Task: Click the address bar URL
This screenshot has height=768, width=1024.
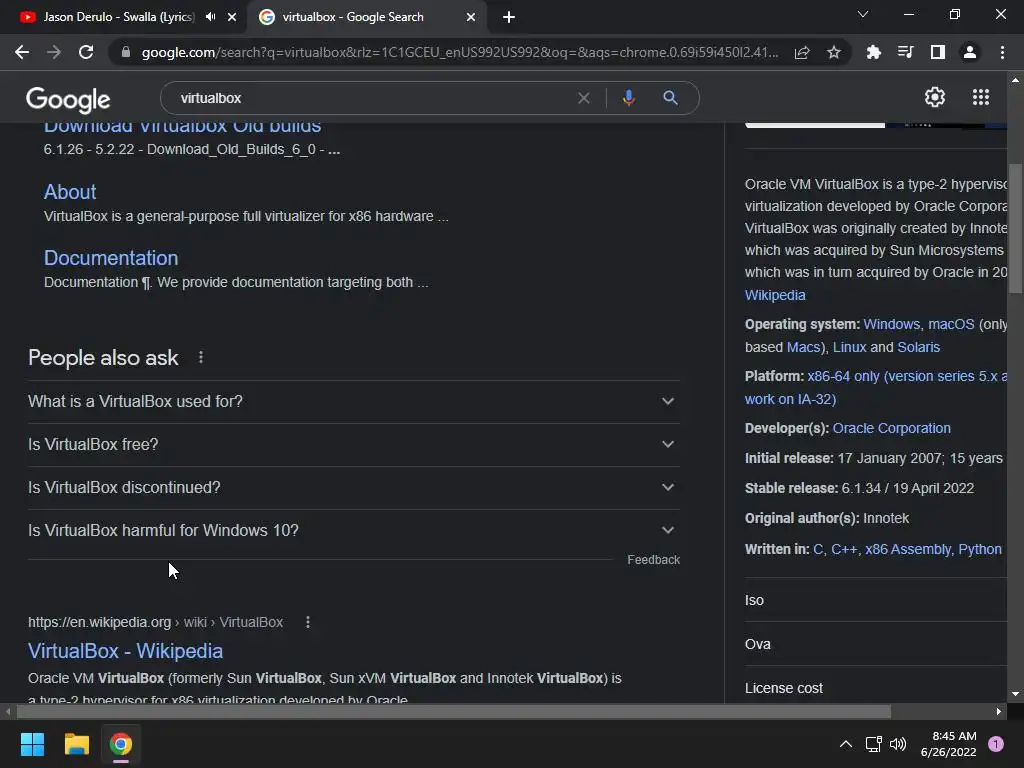Action: coord(460,52)
